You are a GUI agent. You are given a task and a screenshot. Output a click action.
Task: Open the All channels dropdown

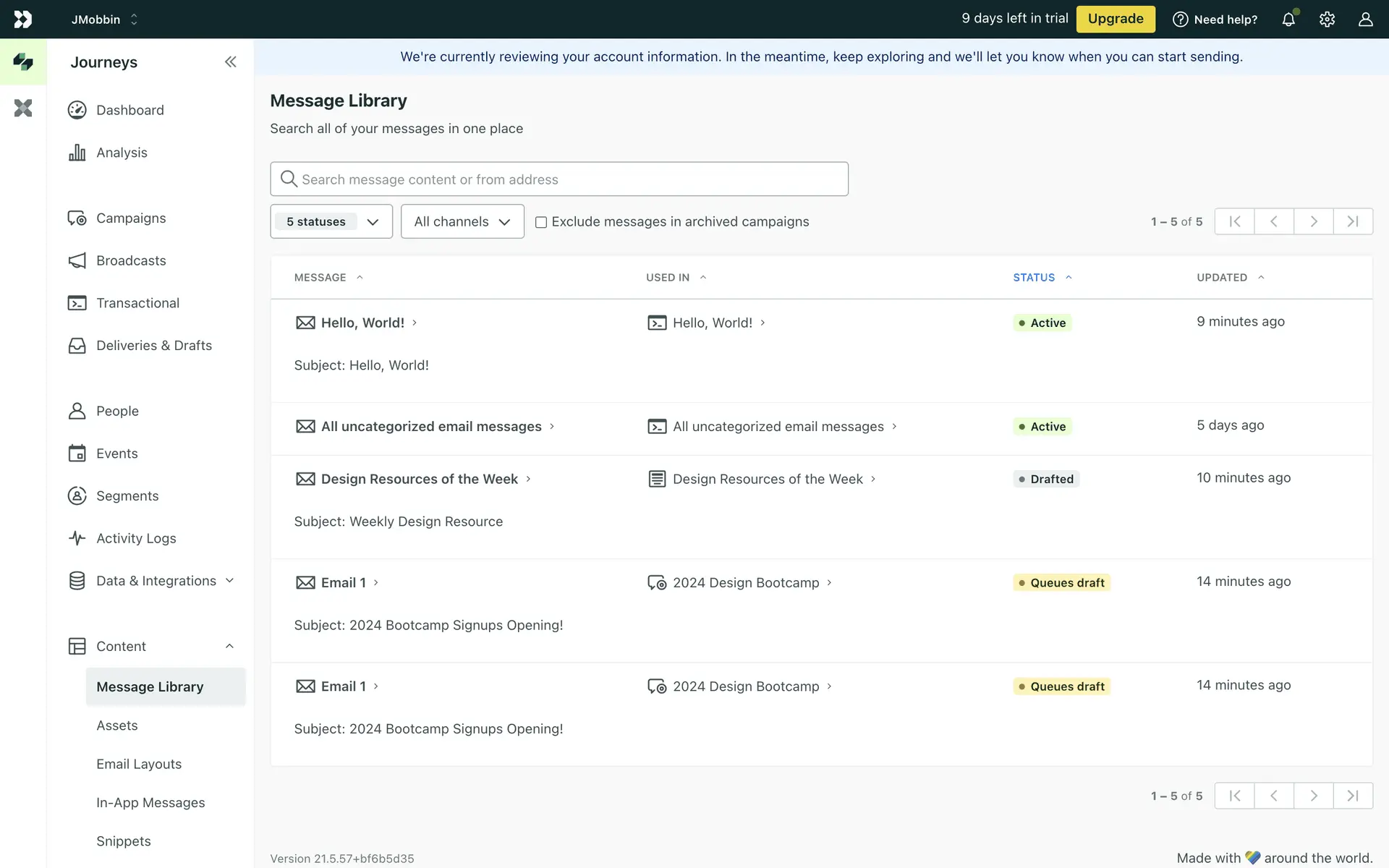[x=462, y=221]
